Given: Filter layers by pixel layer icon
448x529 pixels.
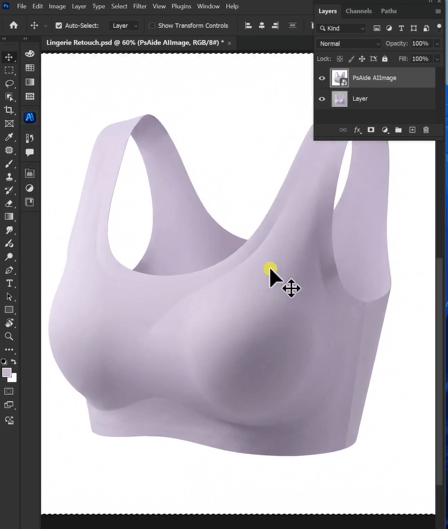Looking at the screenshot, I should (376, 28).
